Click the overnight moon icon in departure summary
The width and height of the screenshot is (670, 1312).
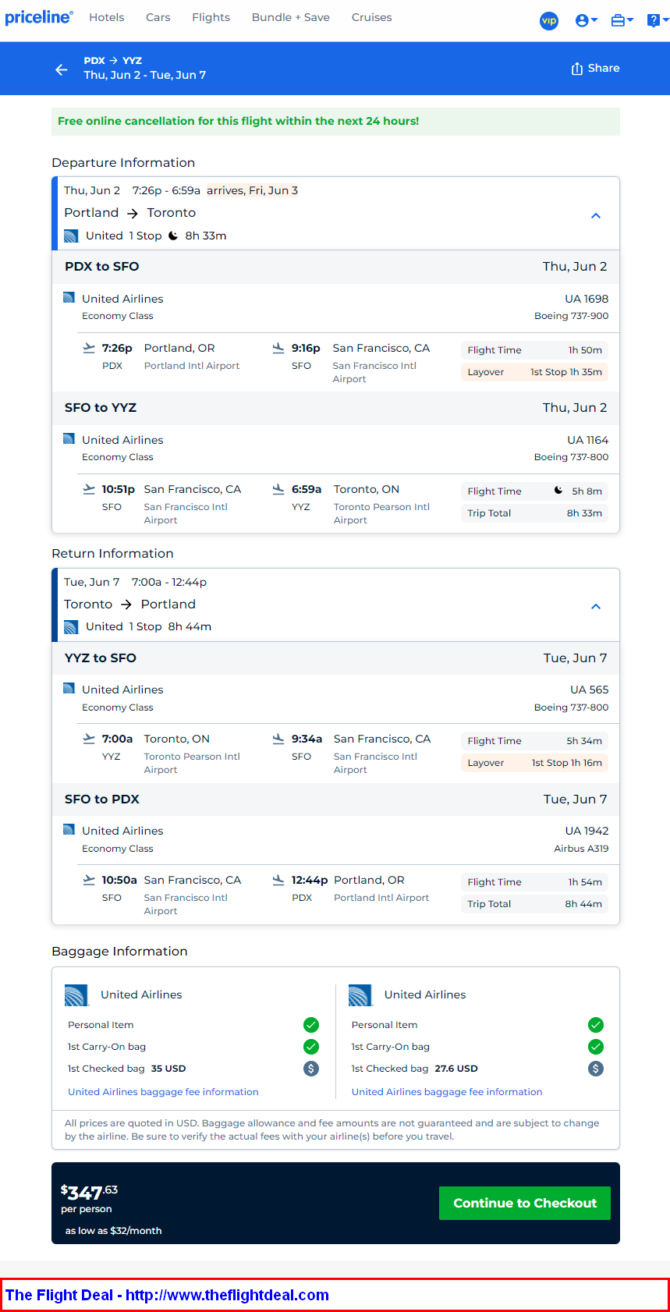coord(173,236)
